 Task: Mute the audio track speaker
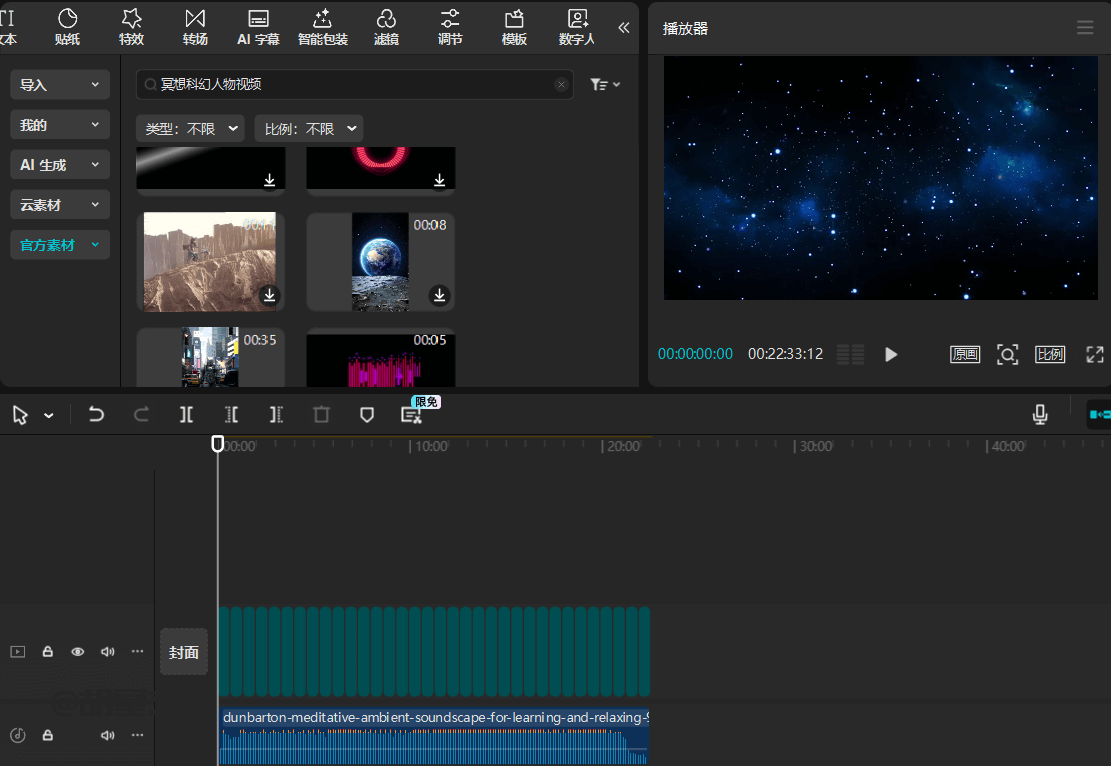[107, 735]
